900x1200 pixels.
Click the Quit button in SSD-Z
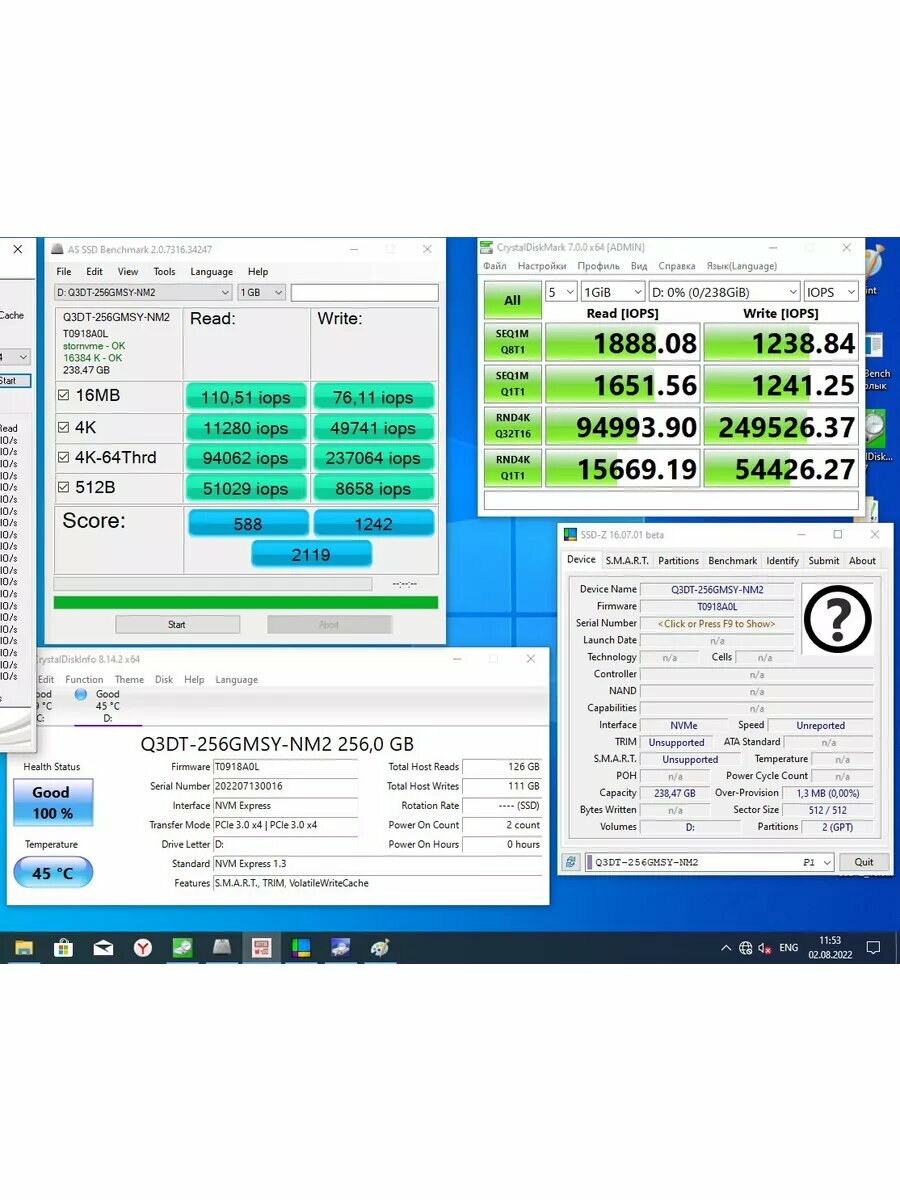pyautogui.click(x=864, y=862)
